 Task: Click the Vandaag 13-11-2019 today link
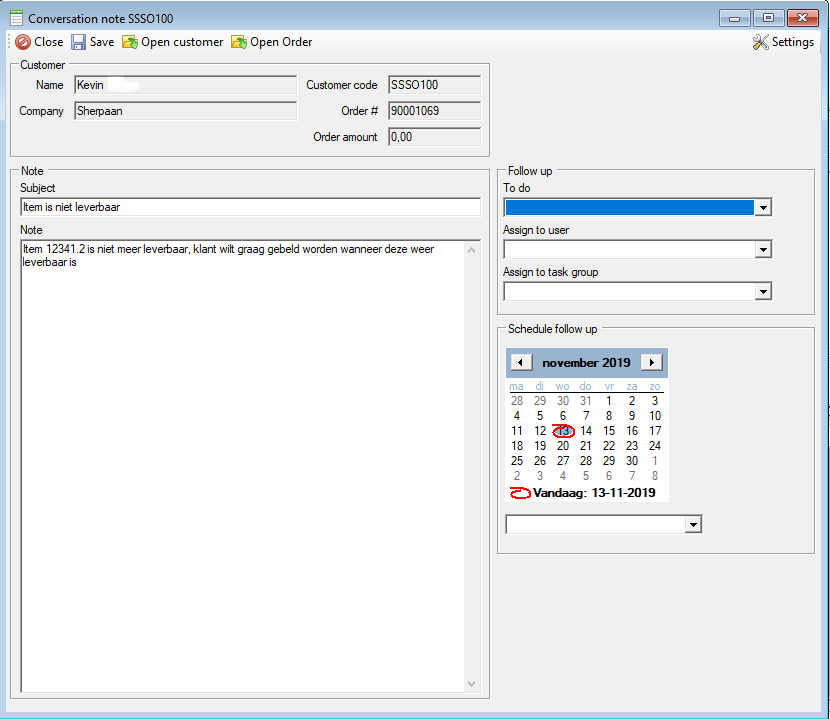pos(594,493)
